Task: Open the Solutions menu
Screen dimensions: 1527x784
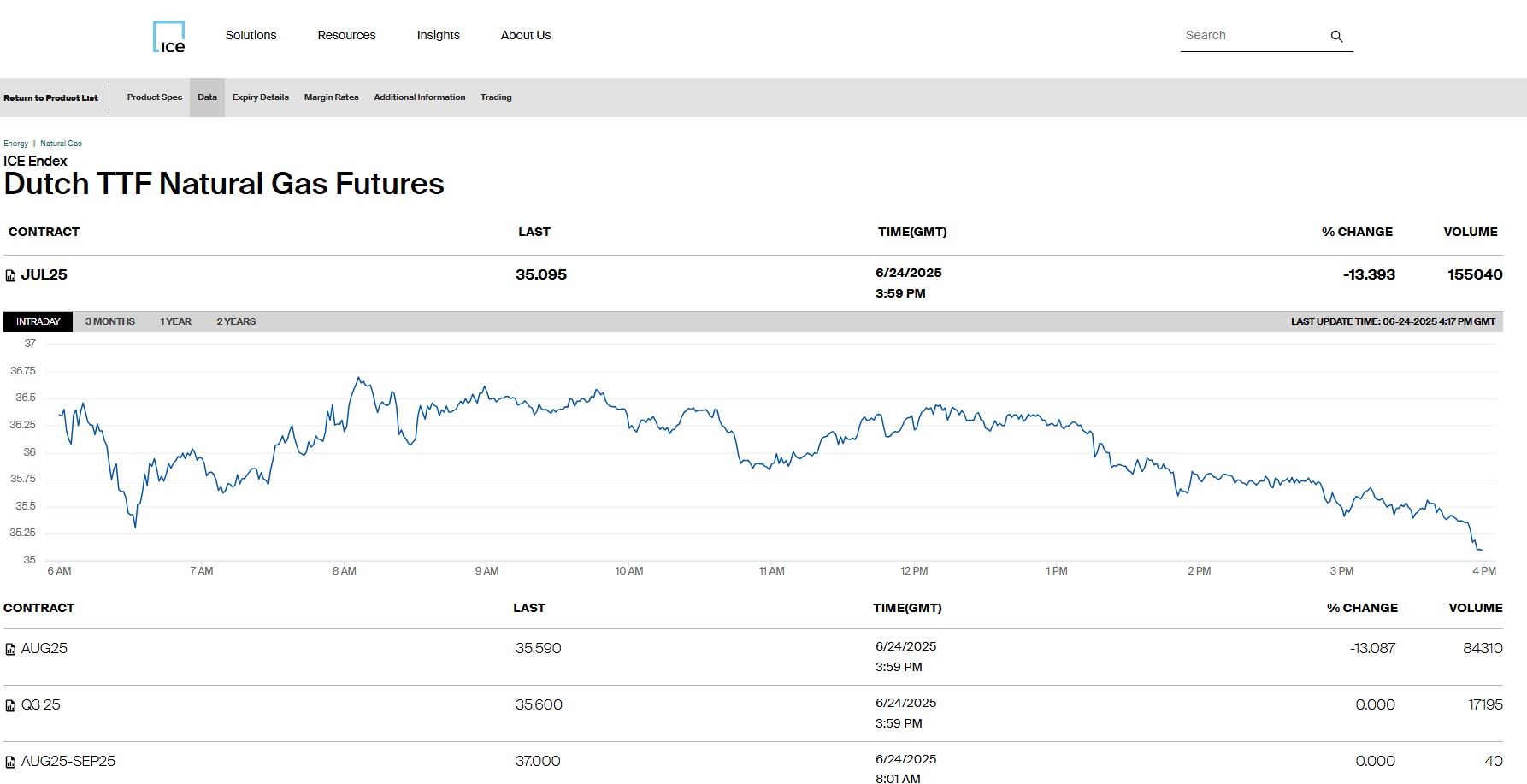Action: (251, 35)
